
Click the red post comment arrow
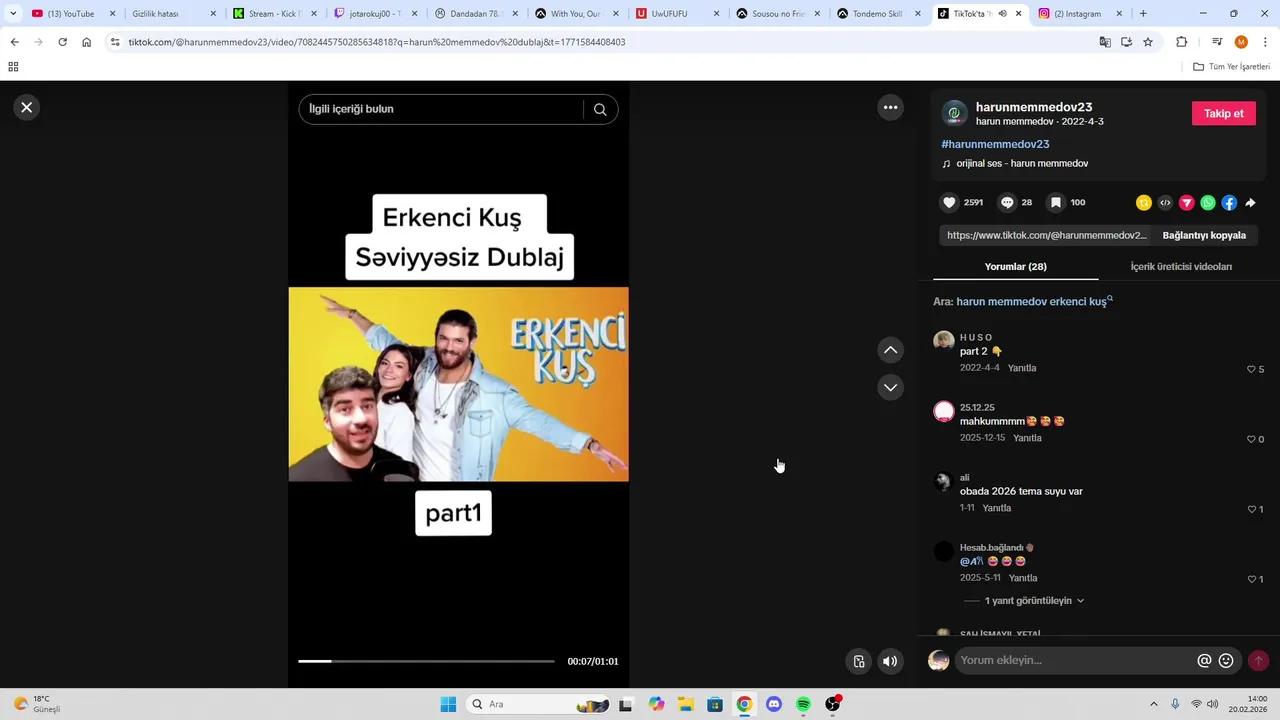point(1258,660)
